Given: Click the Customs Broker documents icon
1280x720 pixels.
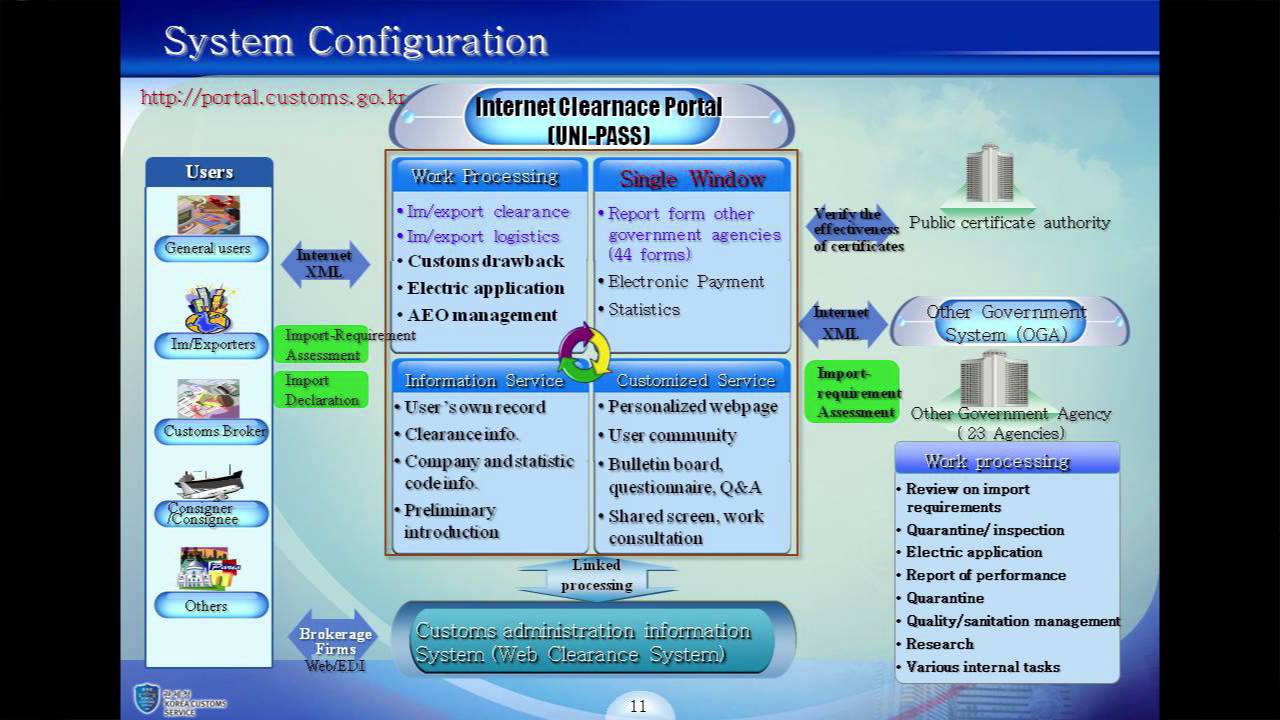Looking at the screenshot, I should coord(208,398).
